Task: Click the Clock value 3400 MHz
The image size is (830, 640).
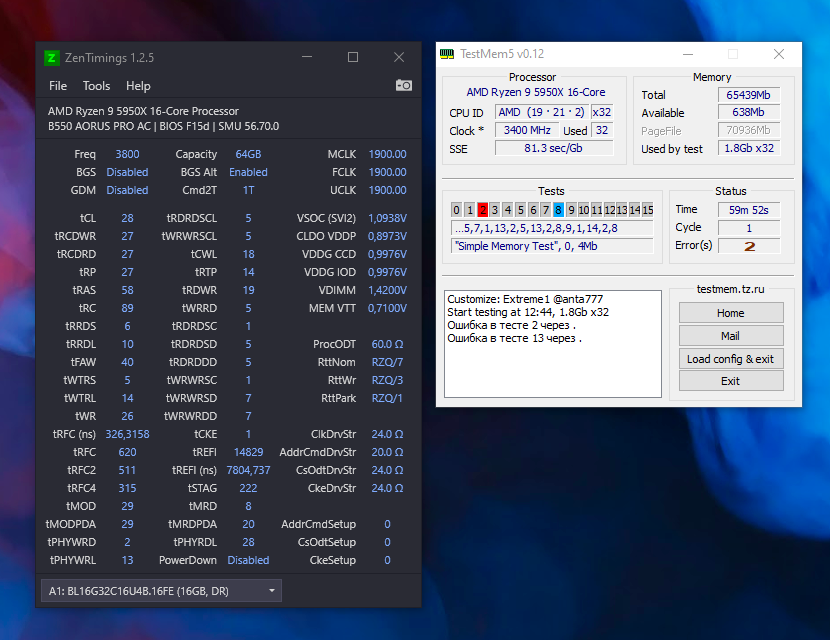Action: coord(527,130)
